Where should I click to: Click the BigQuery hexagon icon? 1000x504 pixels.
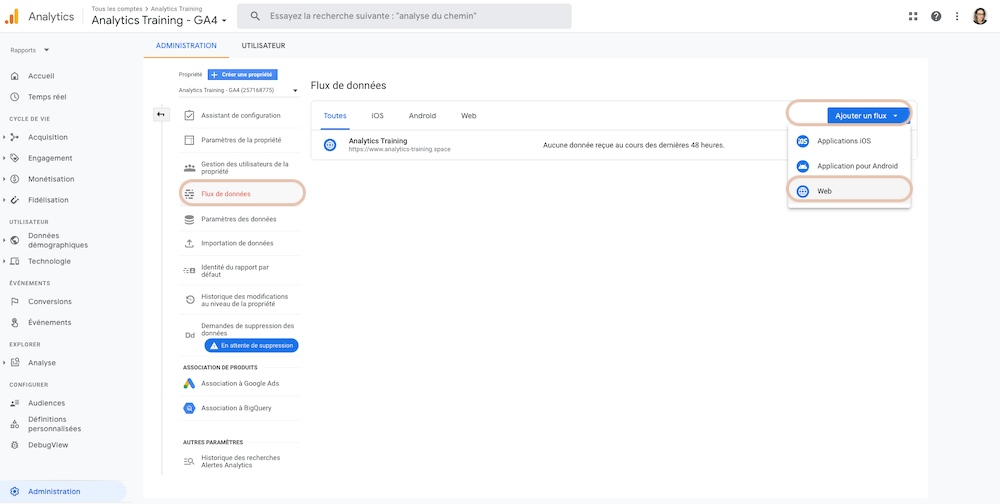189,408
